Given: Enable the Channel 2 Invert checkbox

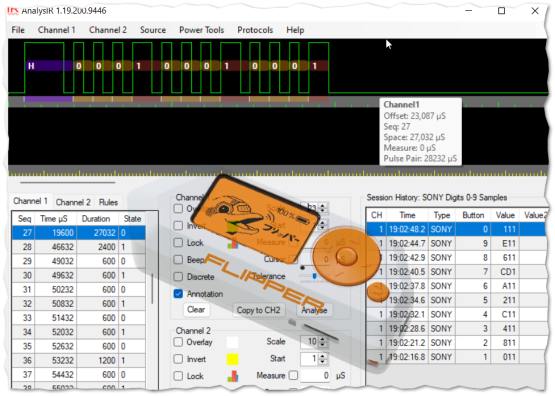Looking at the screenshot, I should coord(178,359).
